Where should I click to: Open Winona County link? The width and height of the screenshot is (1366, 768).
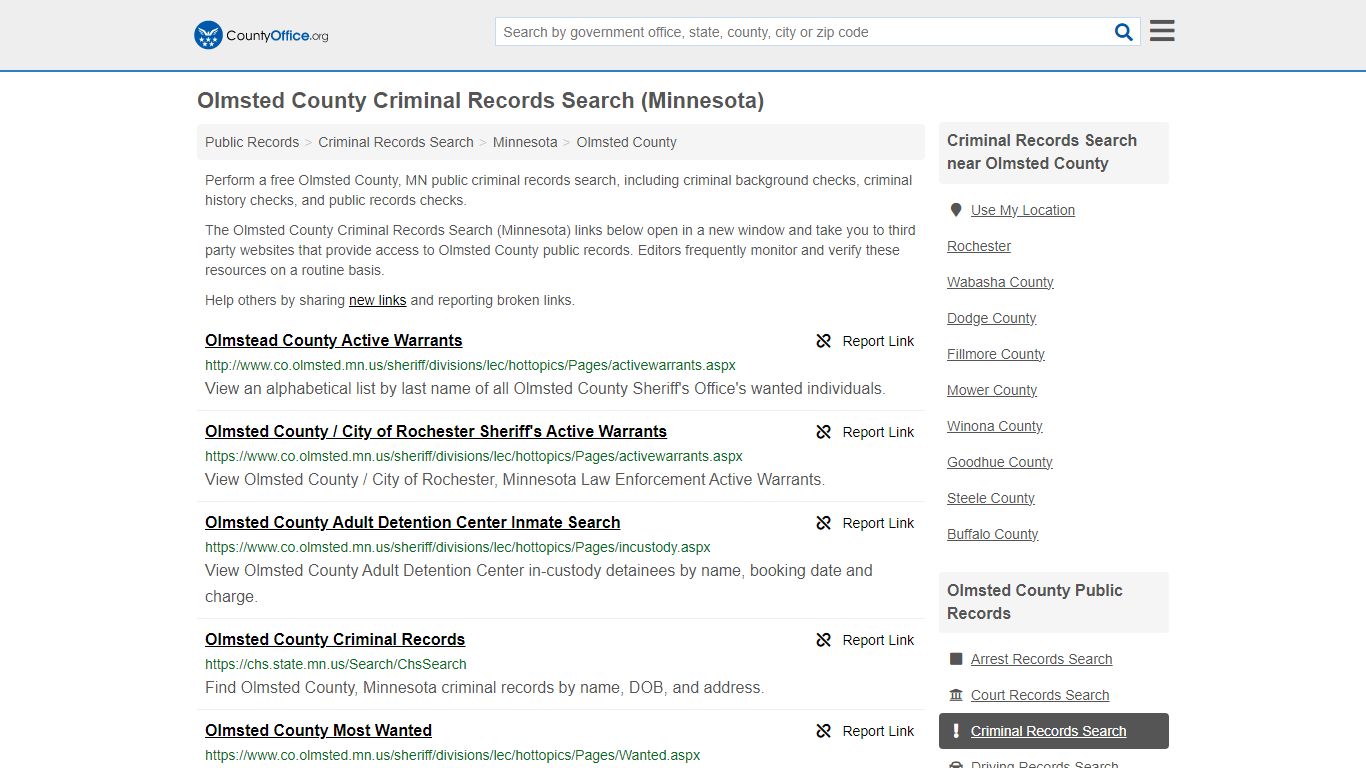995,426
